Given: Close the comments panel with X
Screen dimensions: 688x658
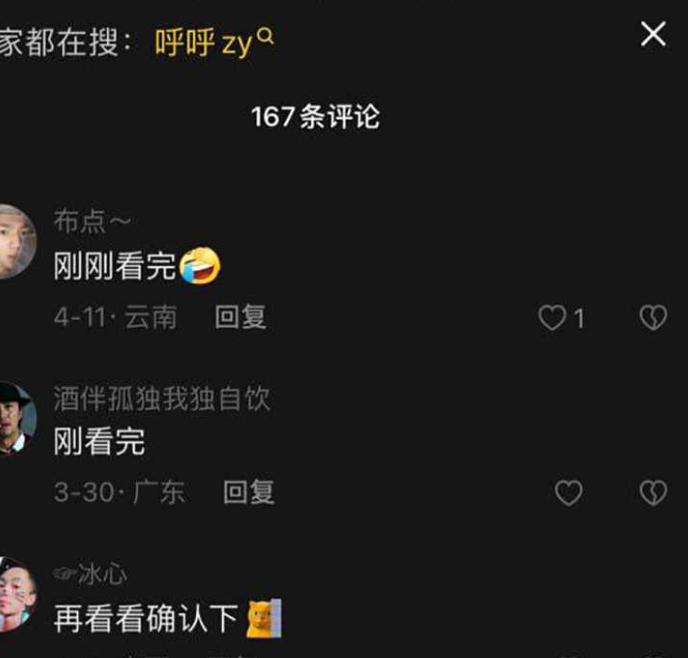Looking at the screenshot, I should pyautogui.click(x=653, y=34).
